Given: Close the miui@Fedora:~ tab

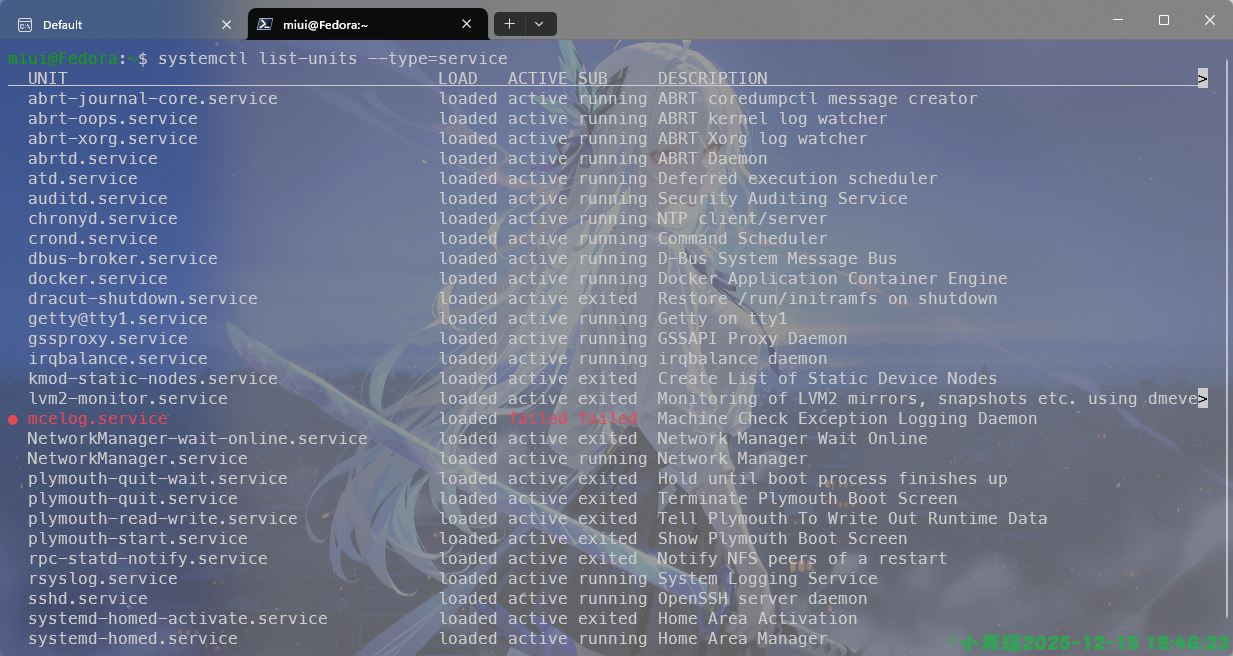Looking at the screenshot, I should tap(467, 24).
